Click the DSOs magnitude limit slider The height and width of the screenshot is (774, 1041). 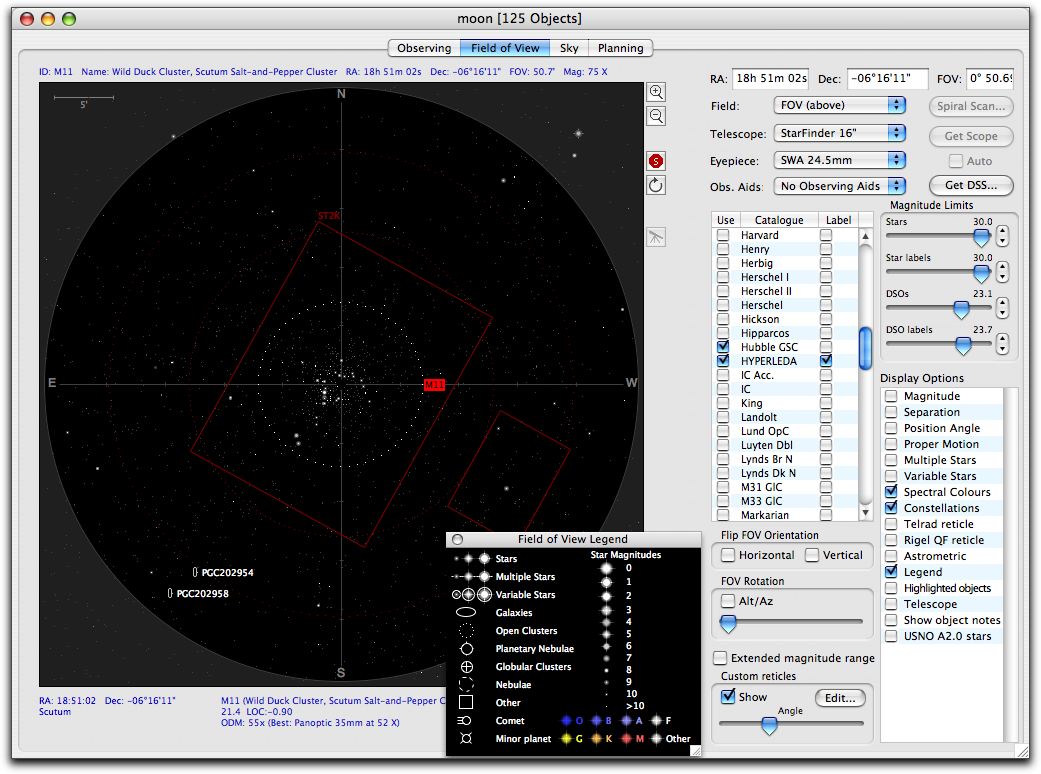coord(961,309)
